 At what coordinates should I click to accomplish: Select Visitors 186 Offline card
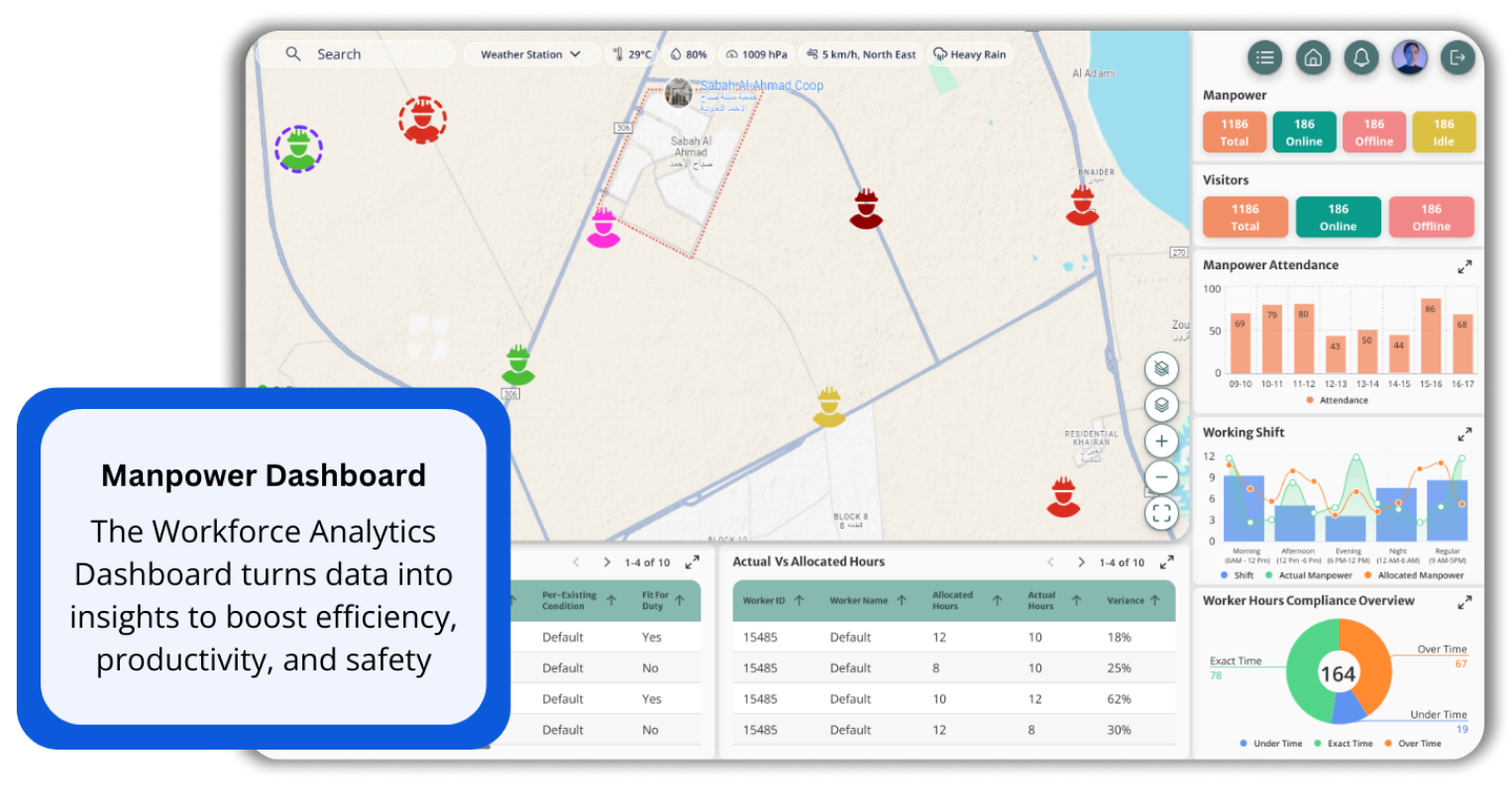point(1432,217)
